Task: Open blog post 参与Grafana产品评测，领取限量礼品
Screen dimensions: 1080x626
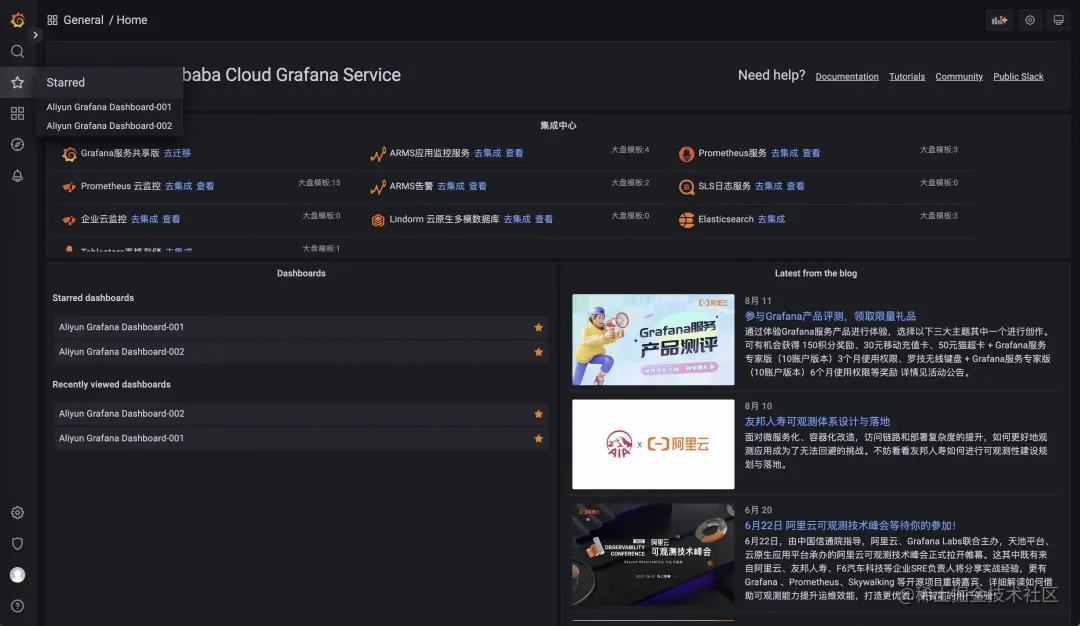Action: point(830,316)
